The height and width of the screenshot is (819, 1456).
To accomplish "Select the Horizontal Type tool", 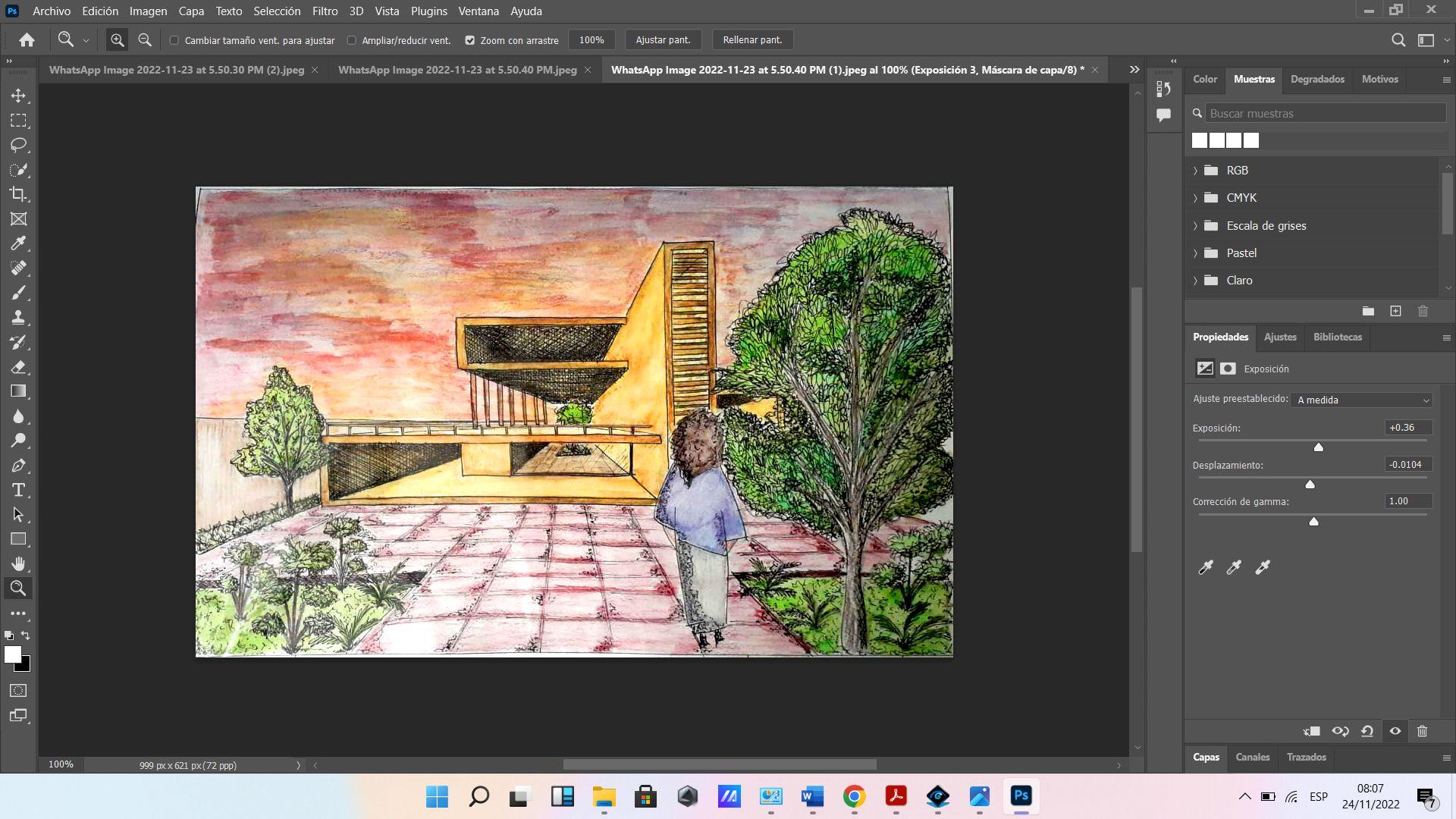I will tap(18, 490).
